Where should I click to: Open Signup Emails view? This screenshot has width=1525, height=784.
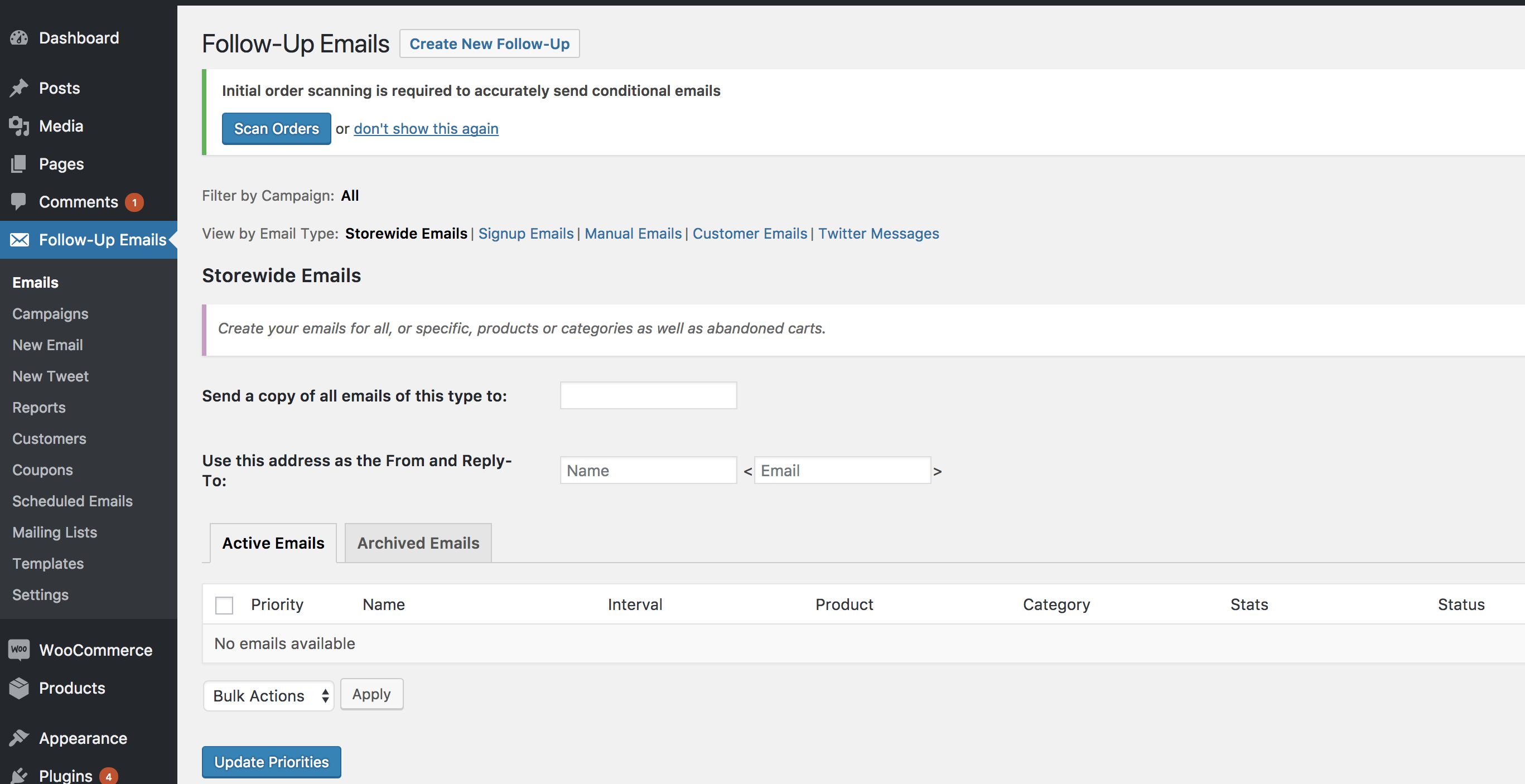click(x=525, y=233)
